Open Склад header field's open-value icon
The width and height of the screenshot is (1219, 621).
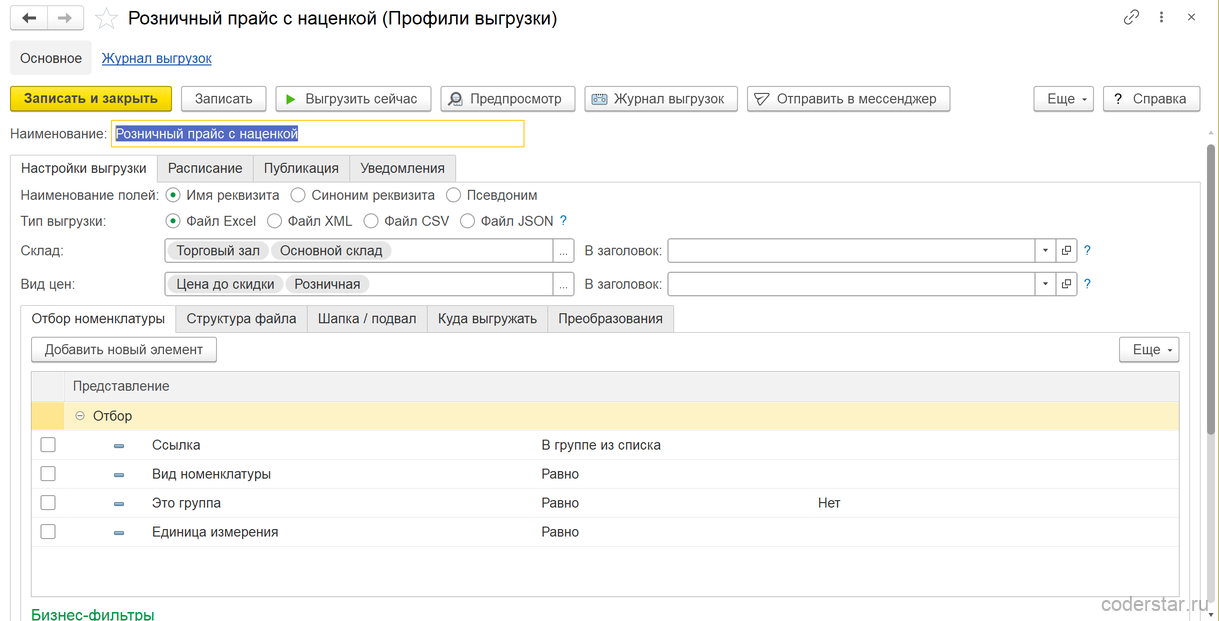[x=1066, y=251]
